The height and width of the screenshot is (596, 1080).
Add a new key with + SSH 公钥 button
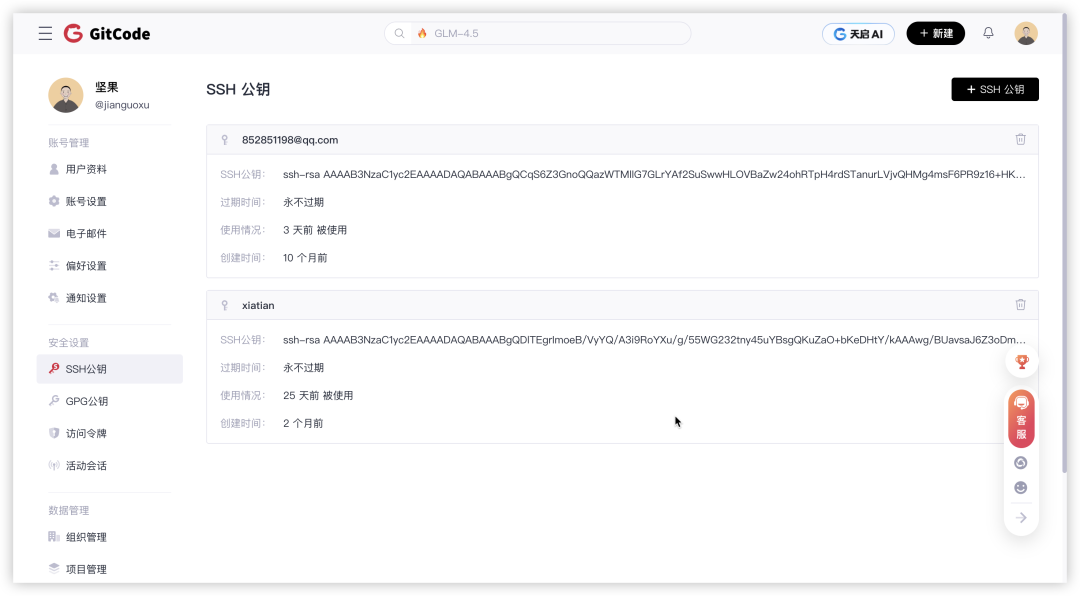(x=995, y=90)
